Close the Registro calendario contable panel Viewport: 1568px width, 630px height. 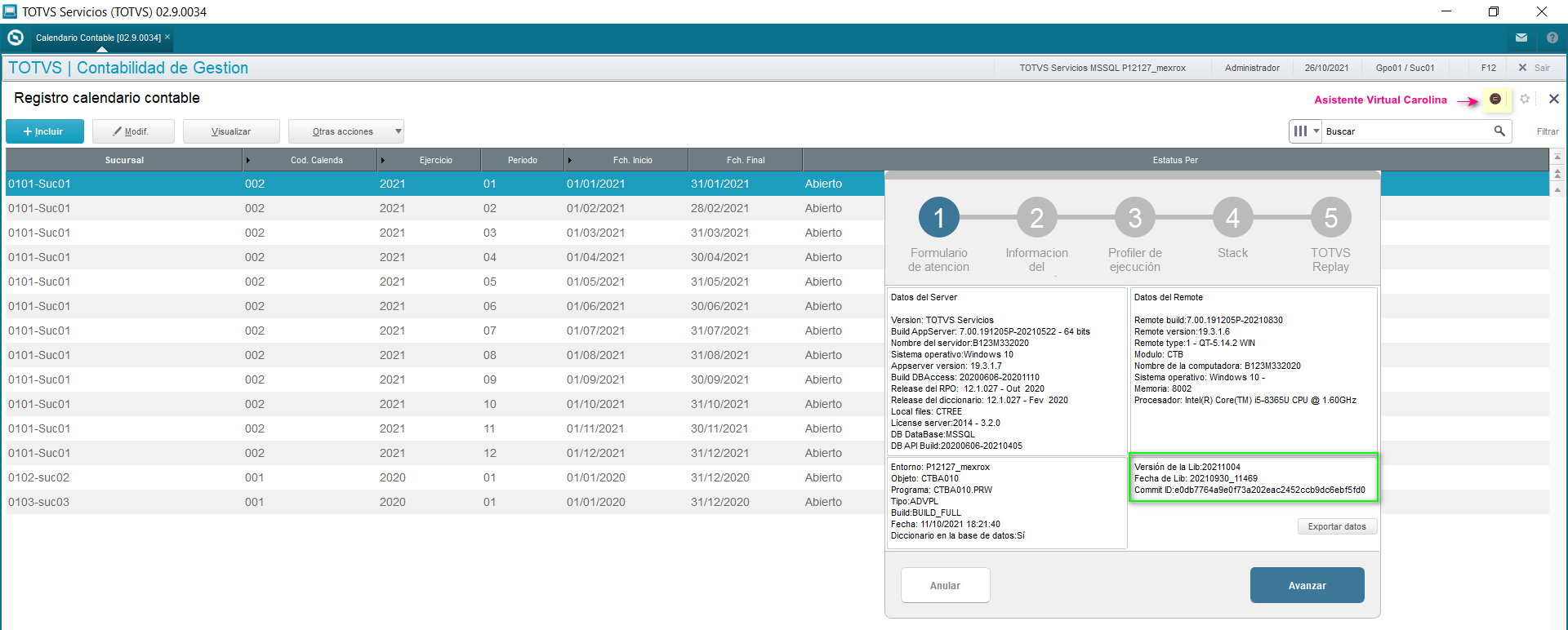point(1554,99)
